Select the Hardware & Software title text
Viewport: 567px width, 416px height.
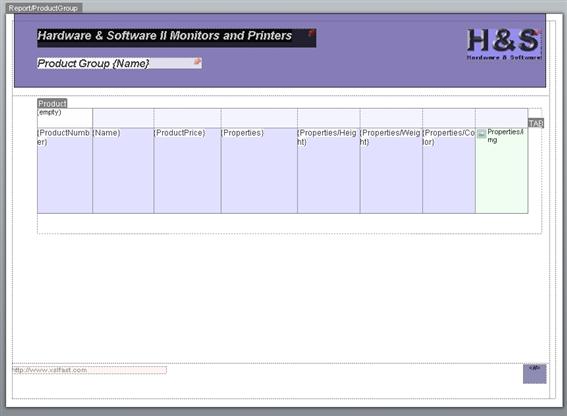pyautogui.click(x=165, y=35)
